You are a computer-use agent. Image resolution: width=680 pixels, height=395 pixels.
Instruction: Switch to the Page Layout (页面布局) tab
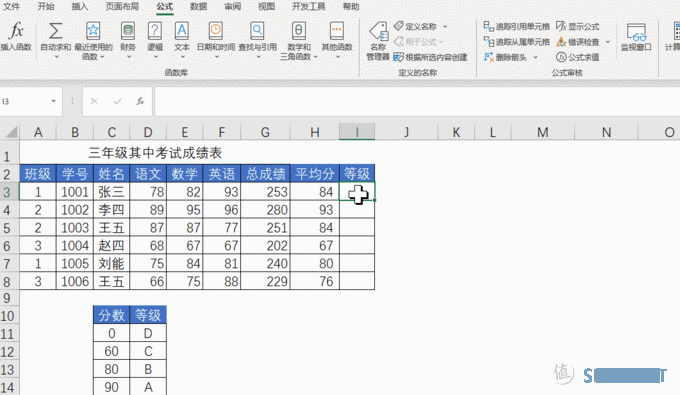[122, 7]
